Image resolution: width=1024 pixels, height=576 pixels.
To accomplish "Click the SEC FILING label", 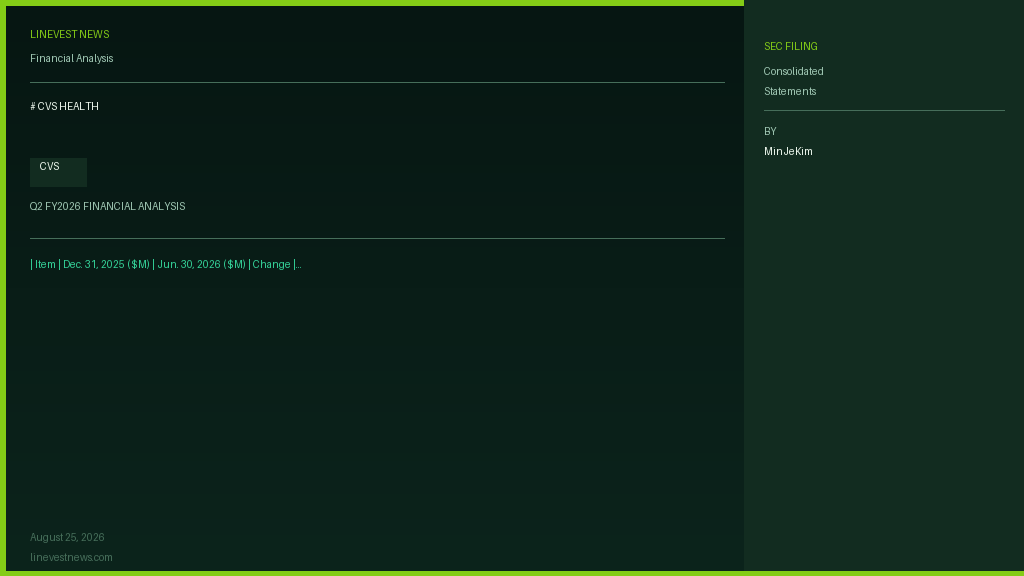I will 790,46.
